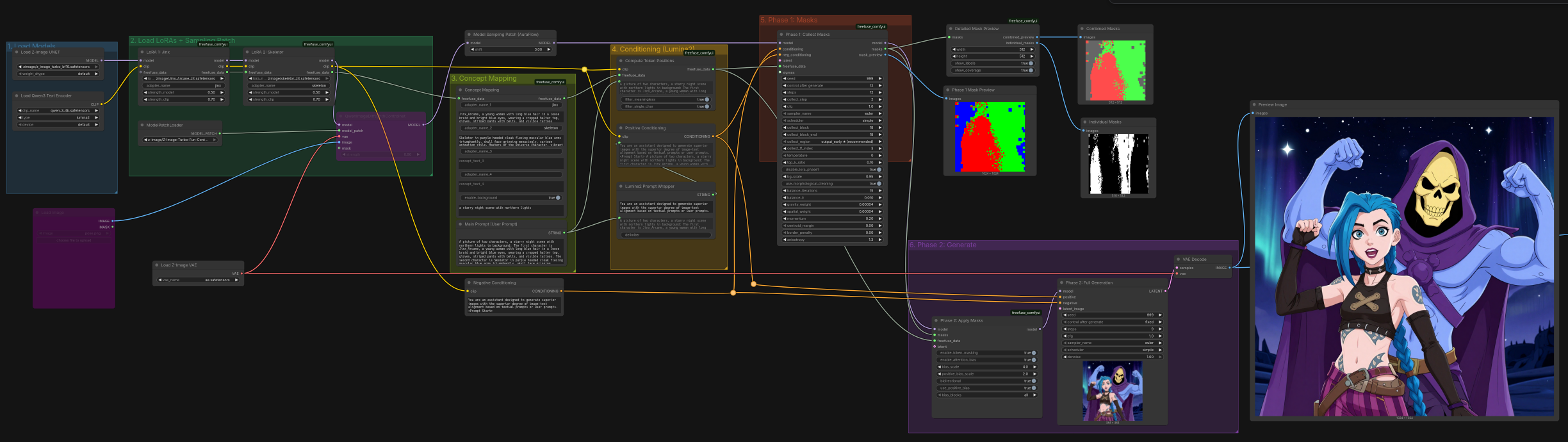
Task: Collapse the Load Z-Image VAE node dot
Action: (156, 265)
